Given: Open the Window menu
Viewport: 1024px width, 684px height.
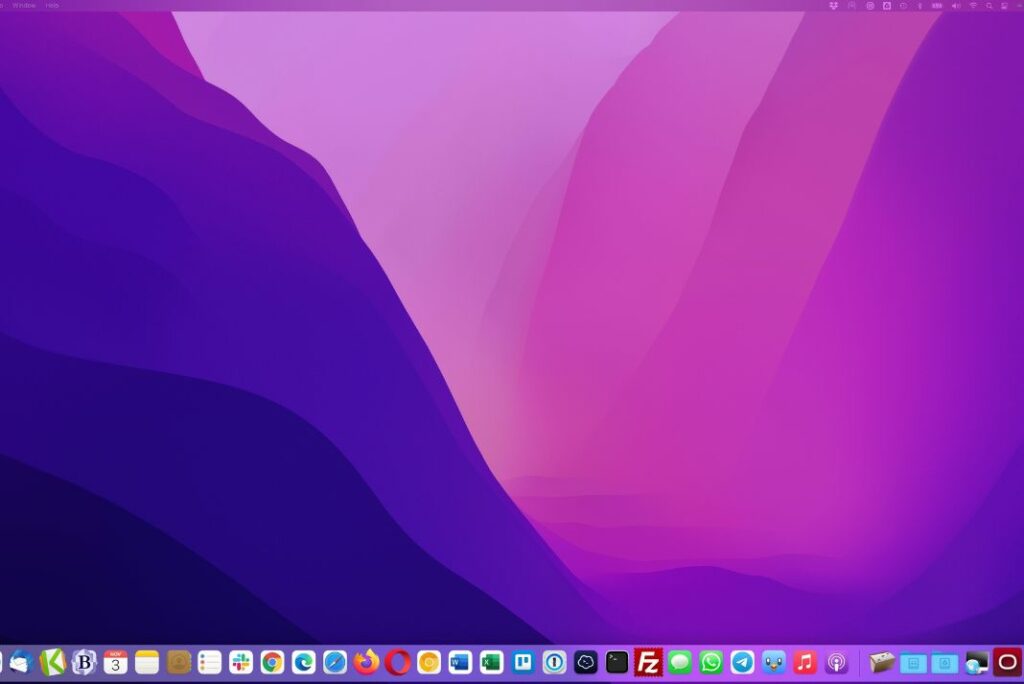Looking at the screenshot, I should point(24,5).
